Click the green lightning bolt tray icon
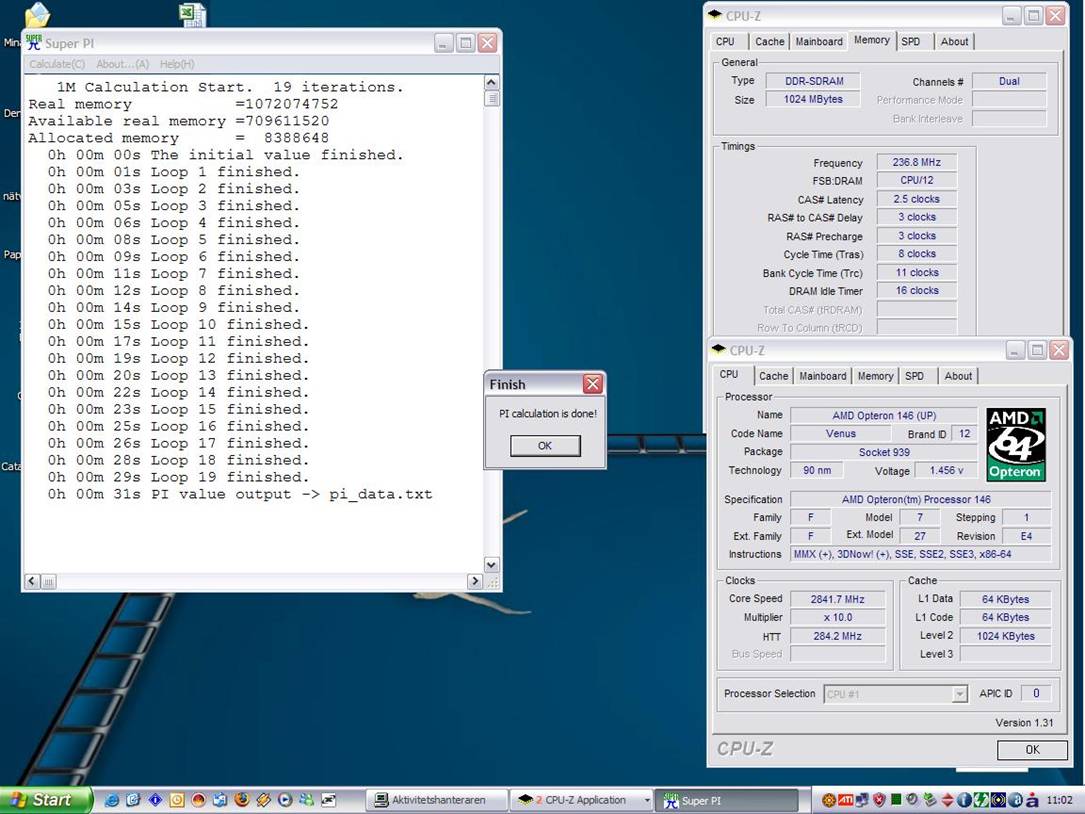 point(981,800)
